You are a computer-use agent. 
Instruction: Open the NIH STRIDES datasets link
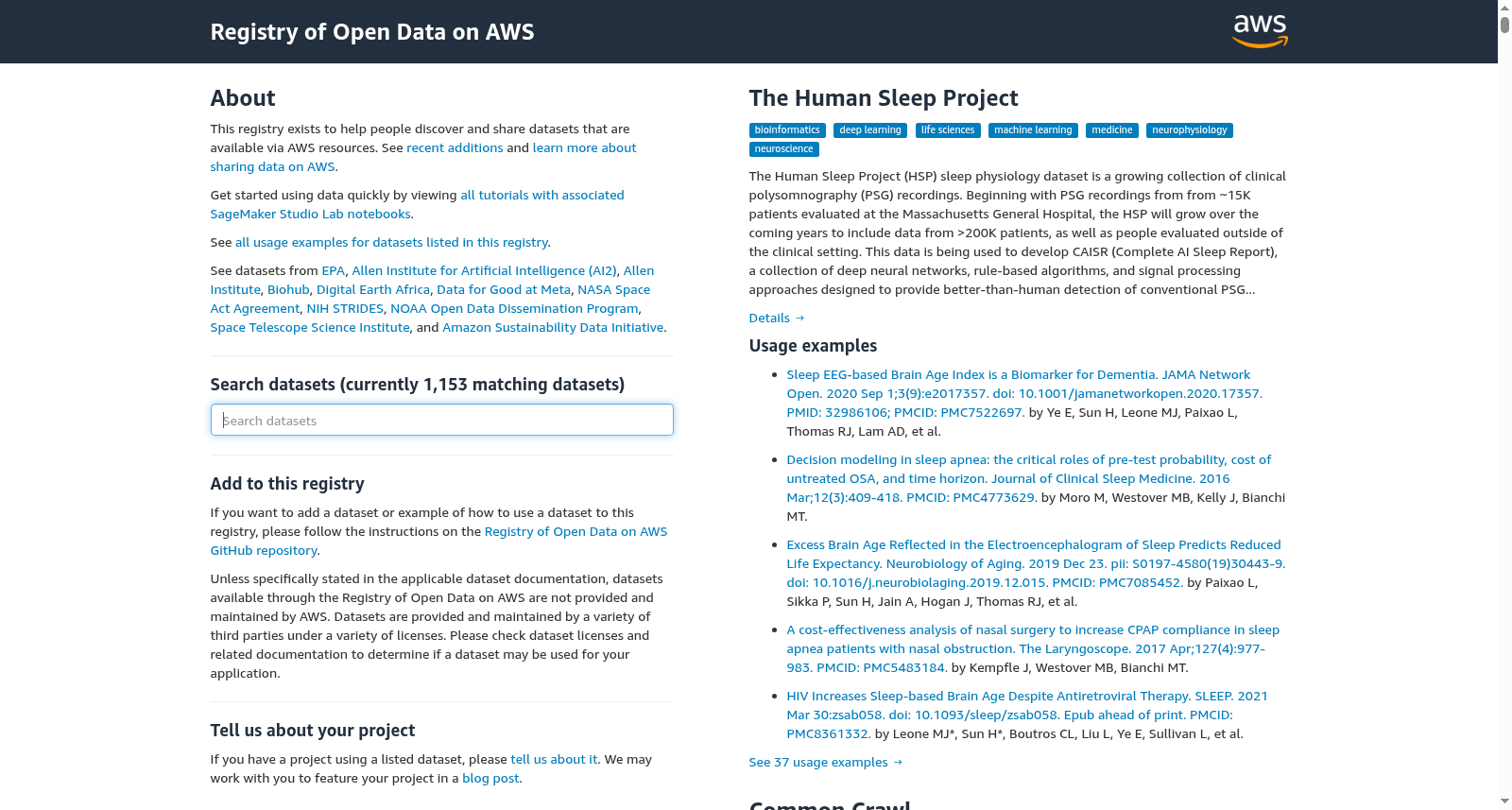(345, 308)
